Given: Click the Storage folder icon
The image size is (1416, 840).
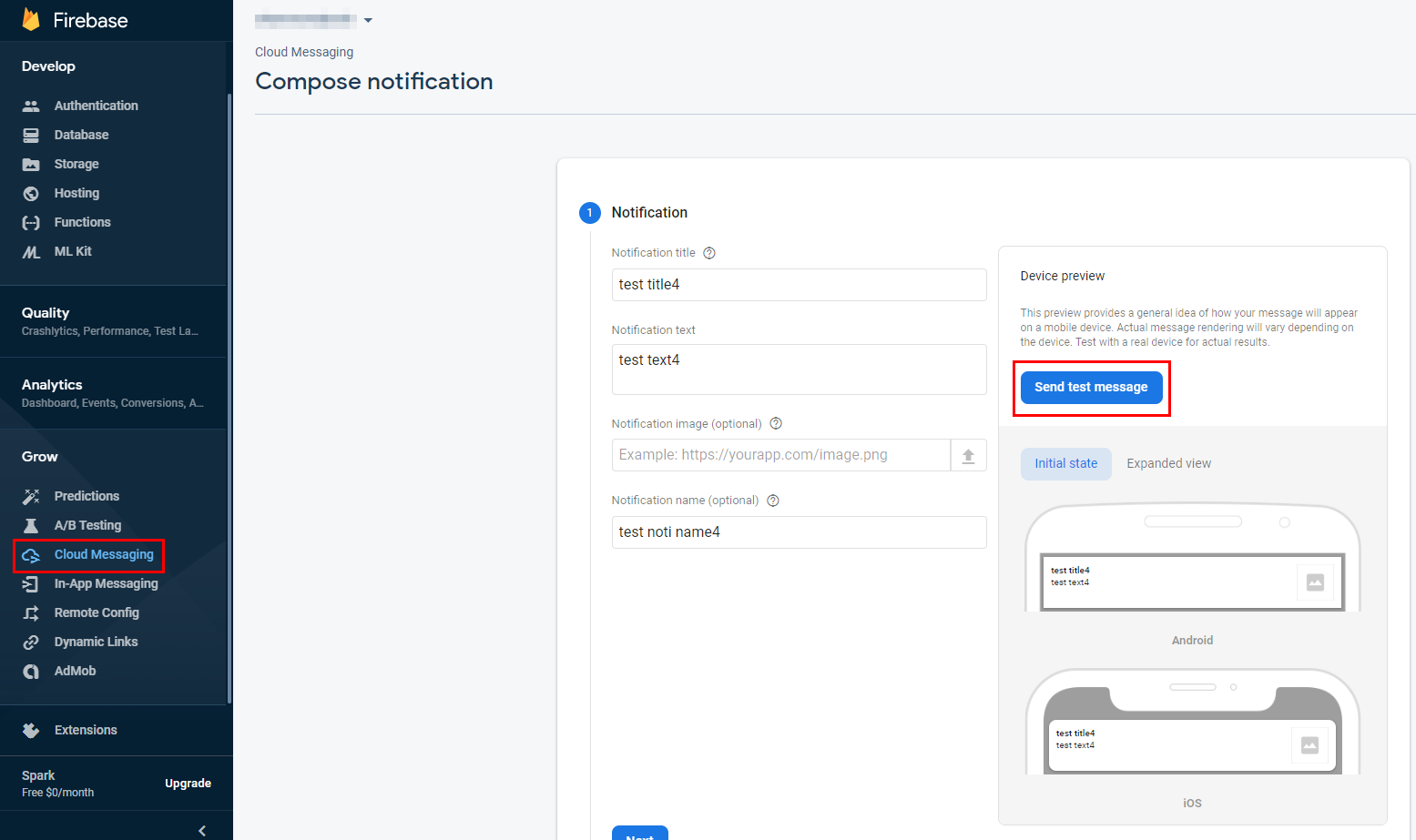Looking at the screenshot, I should 31,164.
